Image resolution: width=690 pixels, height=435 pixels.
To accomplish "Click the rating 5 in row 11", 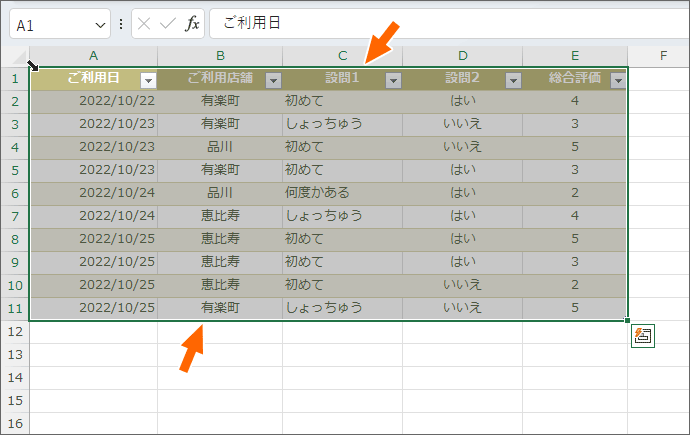I will click(x=575, y=308).
